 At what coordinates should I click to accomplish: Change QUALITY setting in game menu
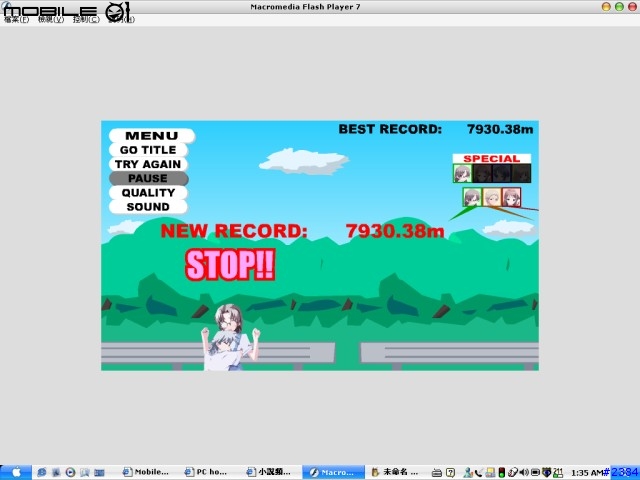pos(148,193)
